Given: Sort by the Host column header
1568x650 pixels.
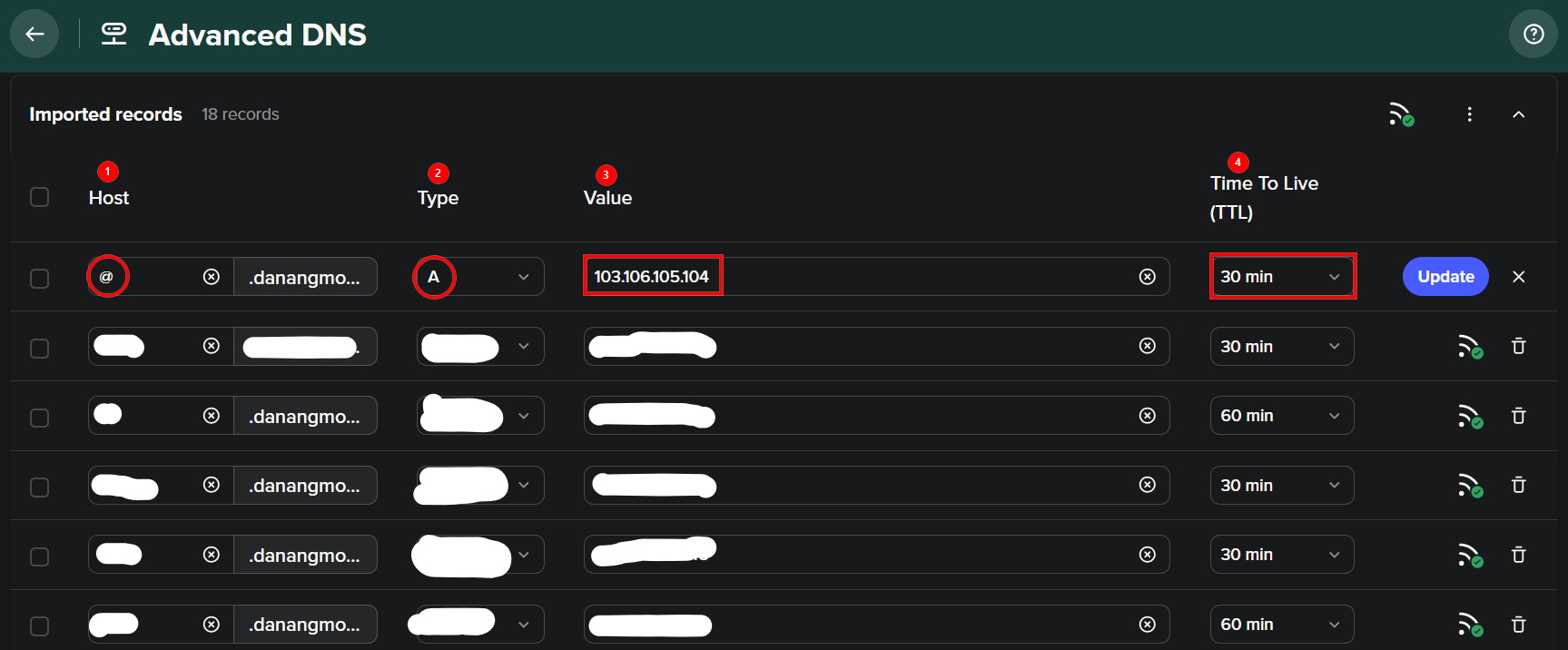Looking at the screenshot, I should 109,198.
